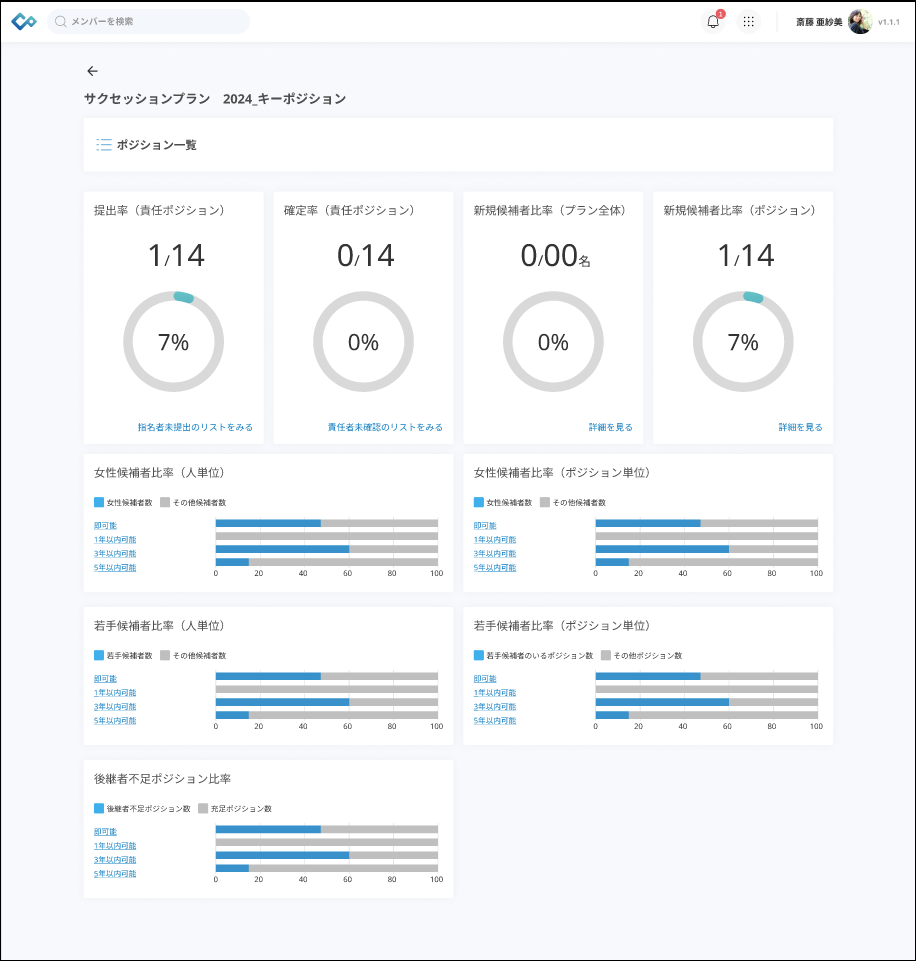The height and width of the screenshot is (961, 916).
Task: Toggle 女性候補者数 legend in 人単位 chart
Action: (x=99, y=502)
